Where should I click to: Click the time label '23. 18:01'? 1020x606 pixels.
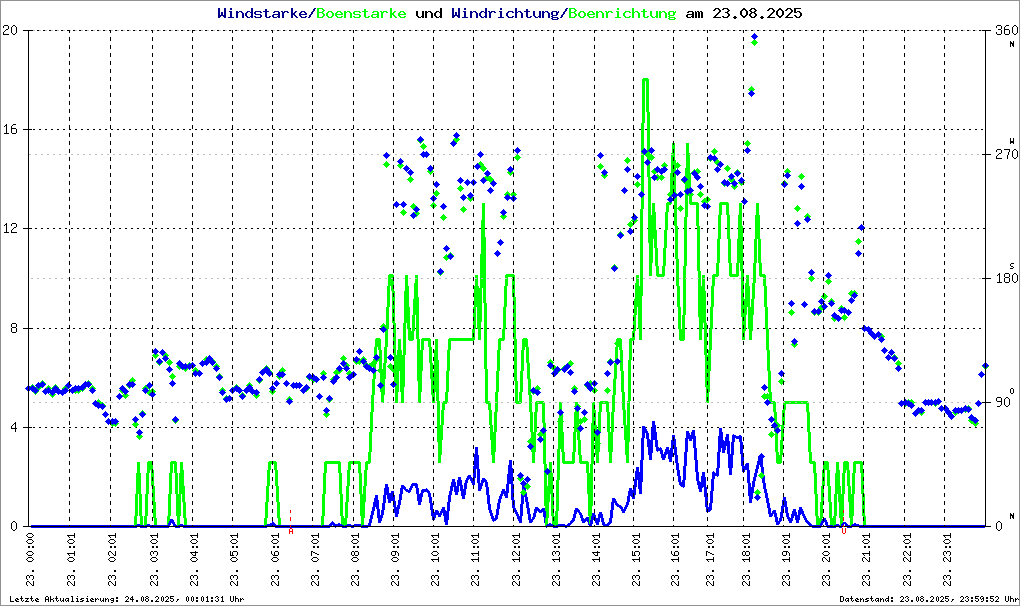point(746,560)
